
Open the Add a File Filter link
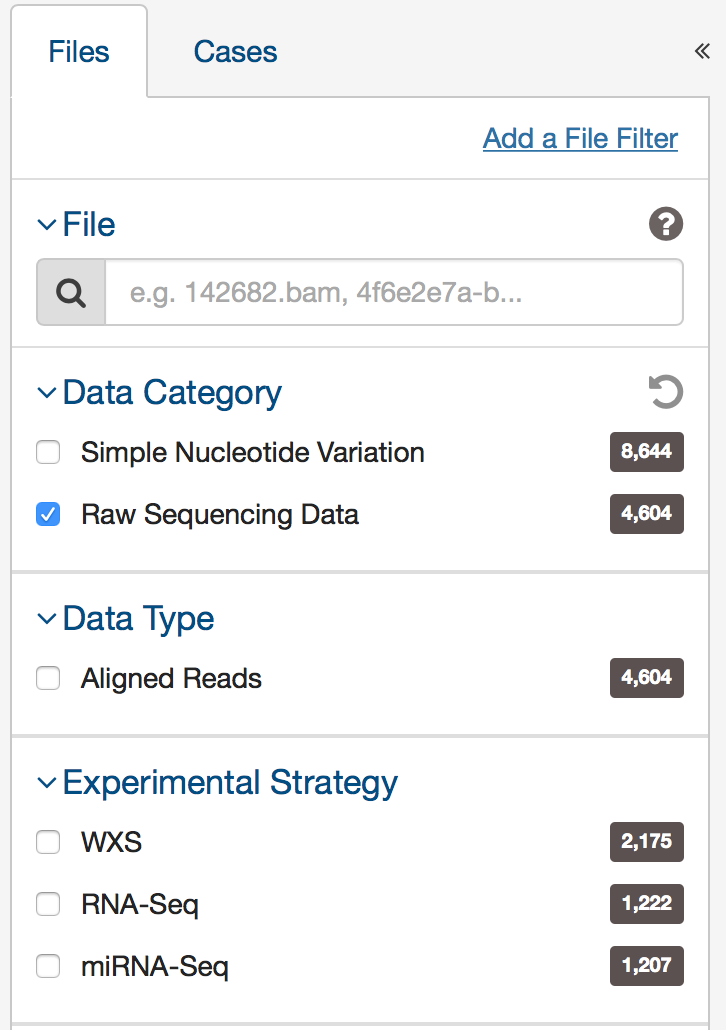click(x=579, y=138)
